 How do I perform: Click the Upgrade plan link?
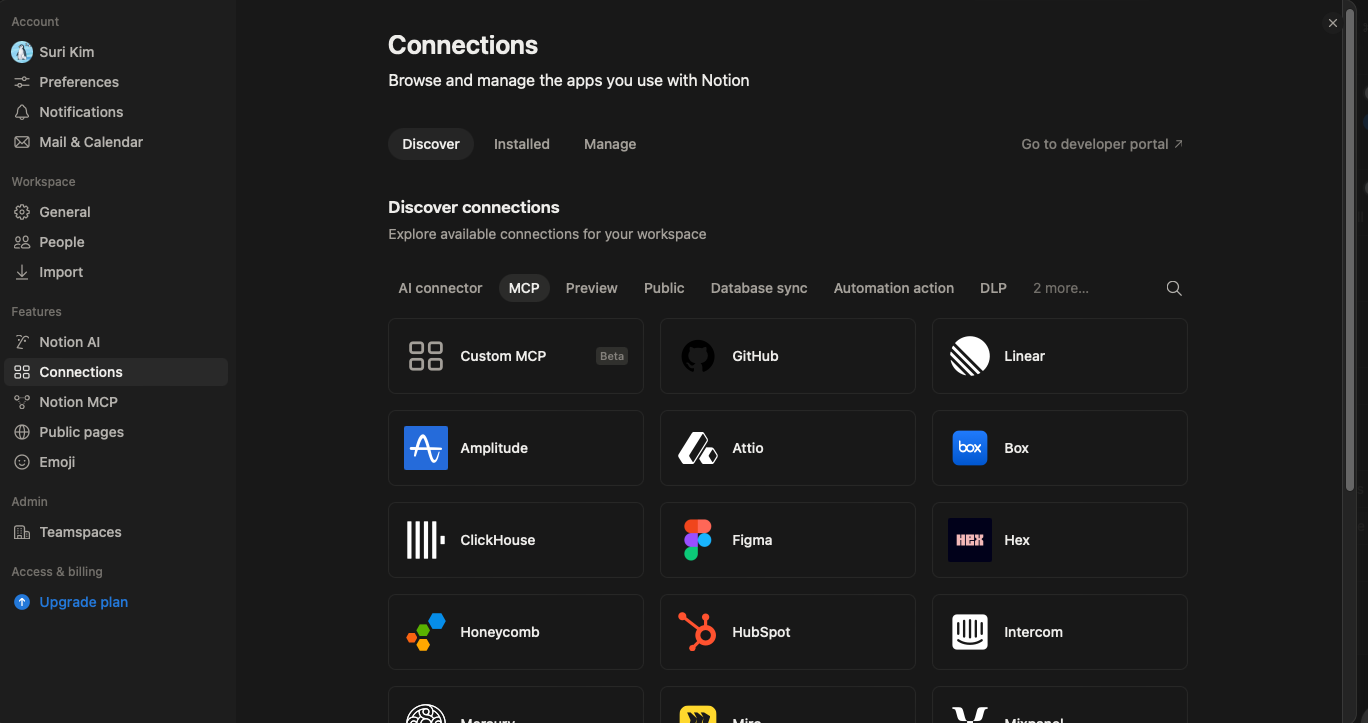point(84,602)
